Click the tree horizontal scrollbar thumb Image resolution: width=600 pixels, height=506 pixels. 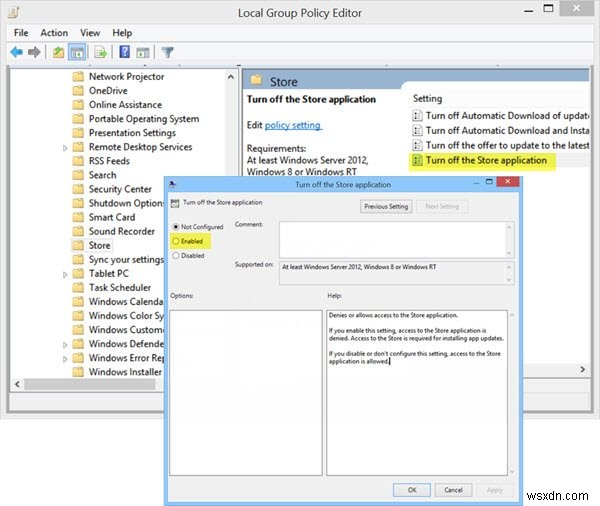tap(90, 384)
